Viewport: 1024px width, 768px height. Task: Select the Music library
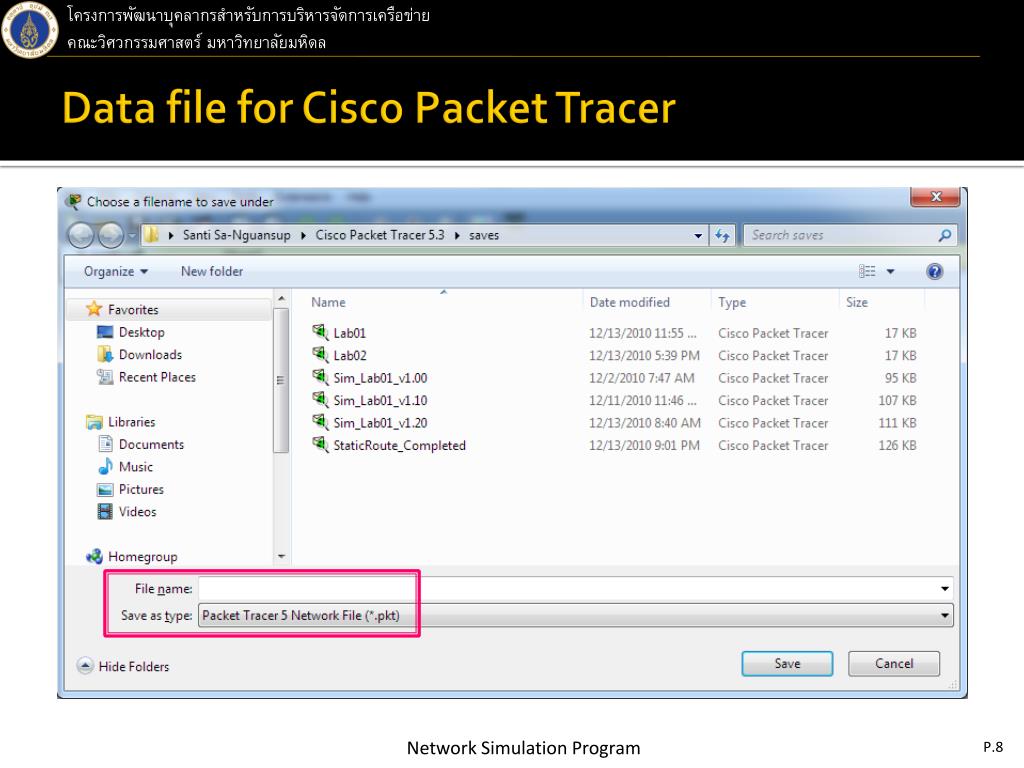click(x=136, y=466)
